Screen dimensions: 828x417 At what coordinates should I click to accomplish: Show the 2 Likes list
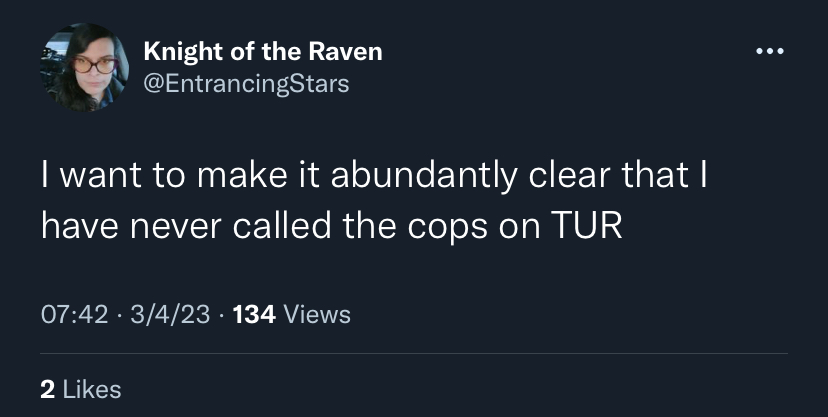click(x=81, y=390)
